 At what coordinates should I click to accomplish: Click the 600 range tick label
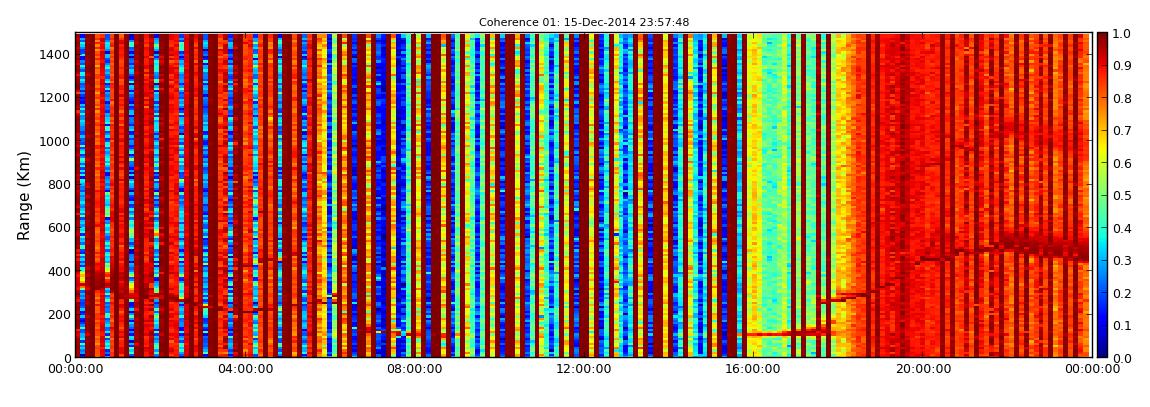click(60, 227)
